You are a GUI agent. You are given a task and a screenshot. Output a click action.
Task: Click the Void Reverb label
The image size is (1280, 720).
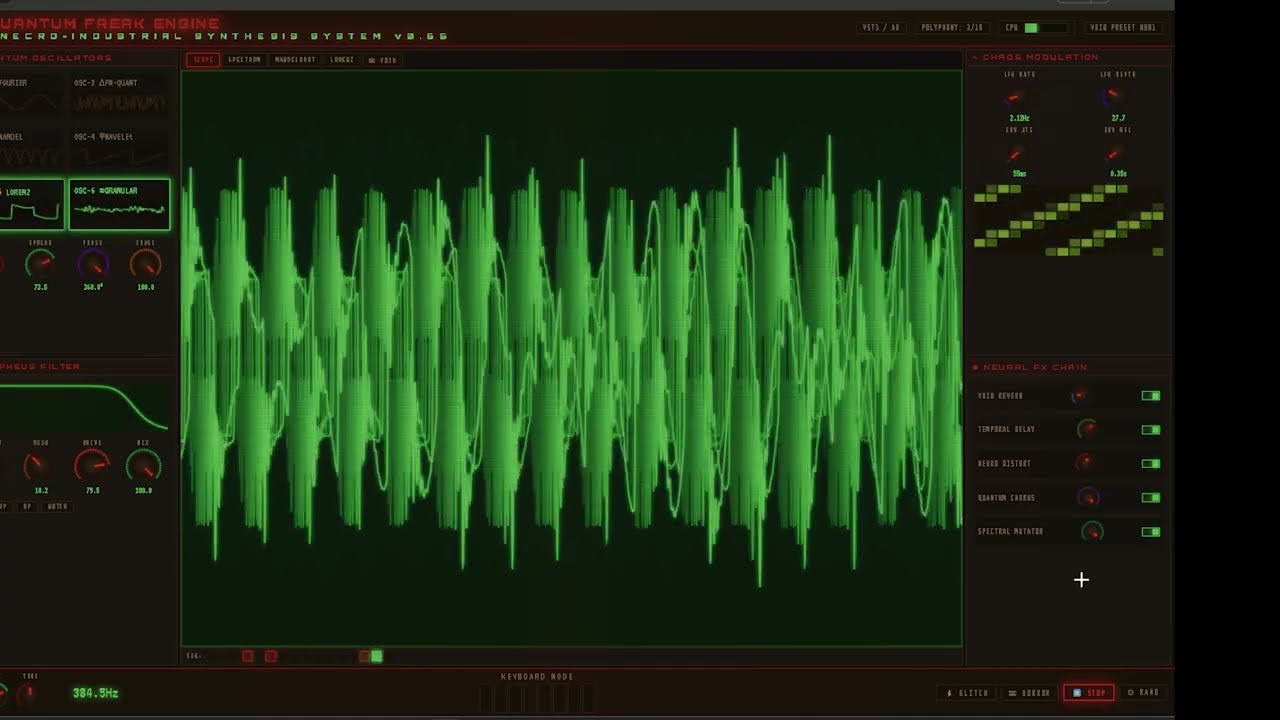pyautogui.click(x=1000, y=396)
